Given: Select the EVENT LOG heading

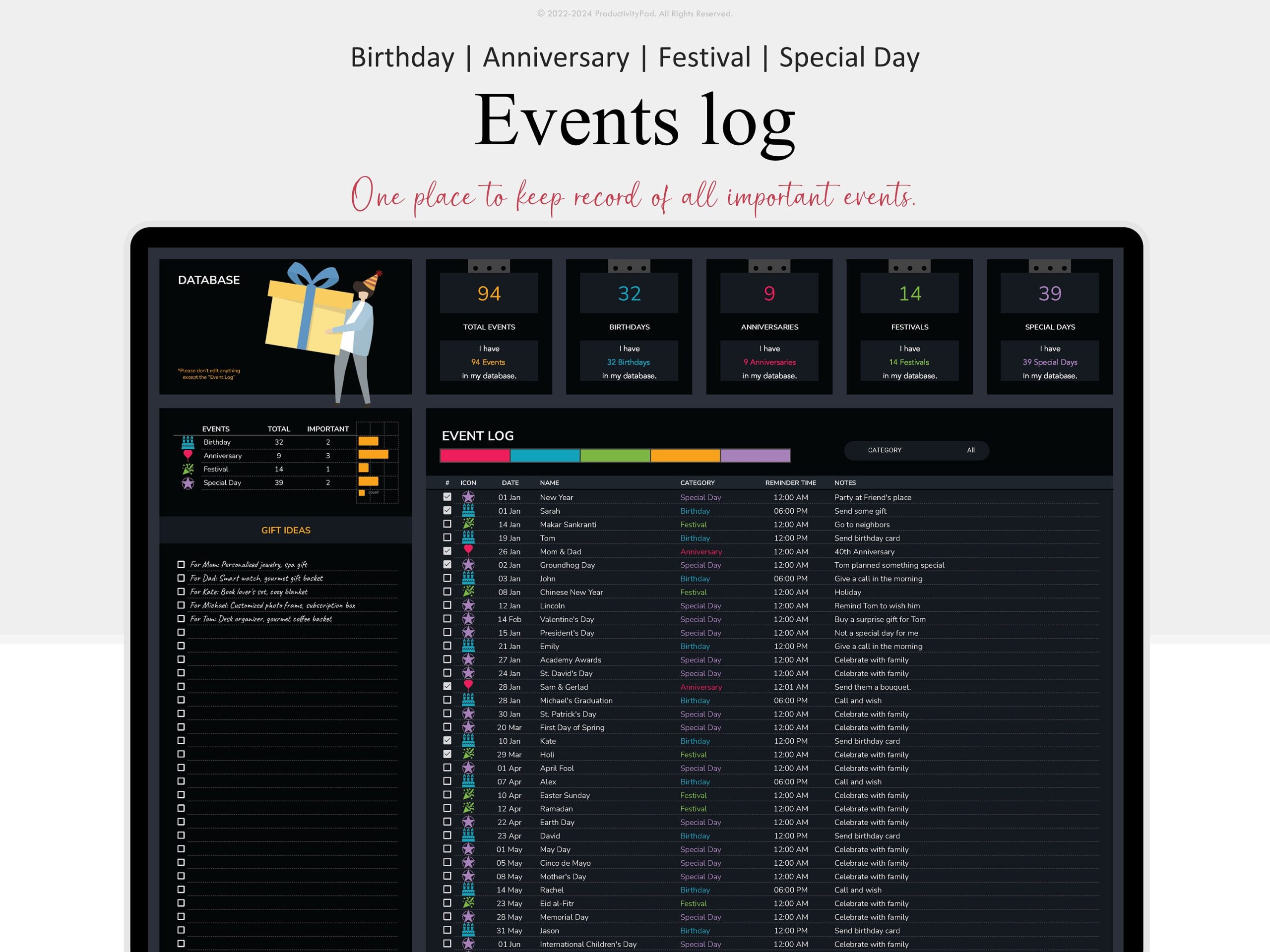Looking at the screenshot, I should 477,436.
